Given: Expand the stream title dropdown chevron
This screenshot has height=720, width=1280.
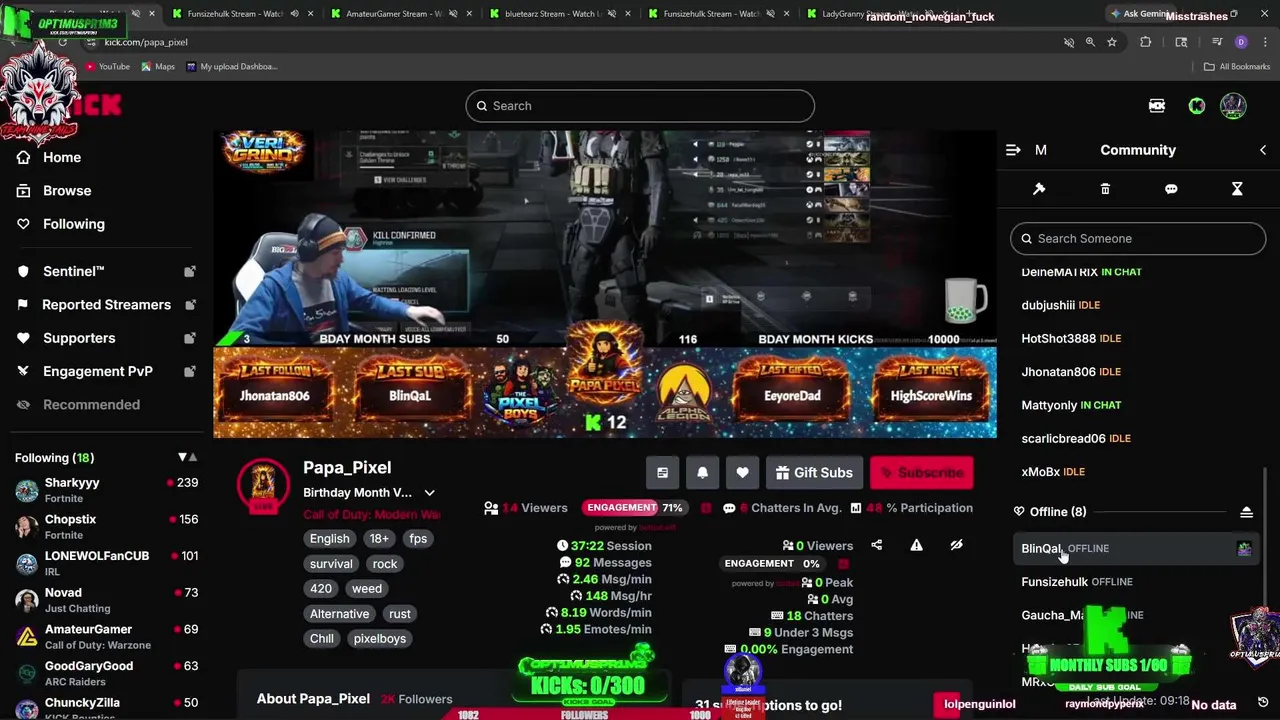Looking at the screenshot, I should point(429,493).
